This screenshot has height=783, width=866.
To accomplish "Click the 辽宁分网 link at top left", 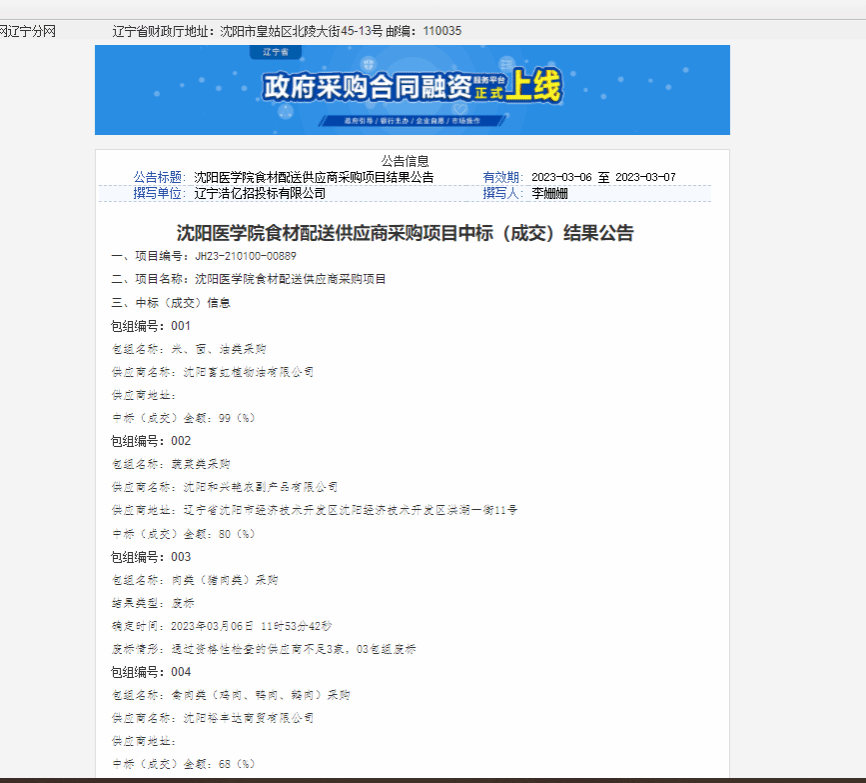I will 27,31.
